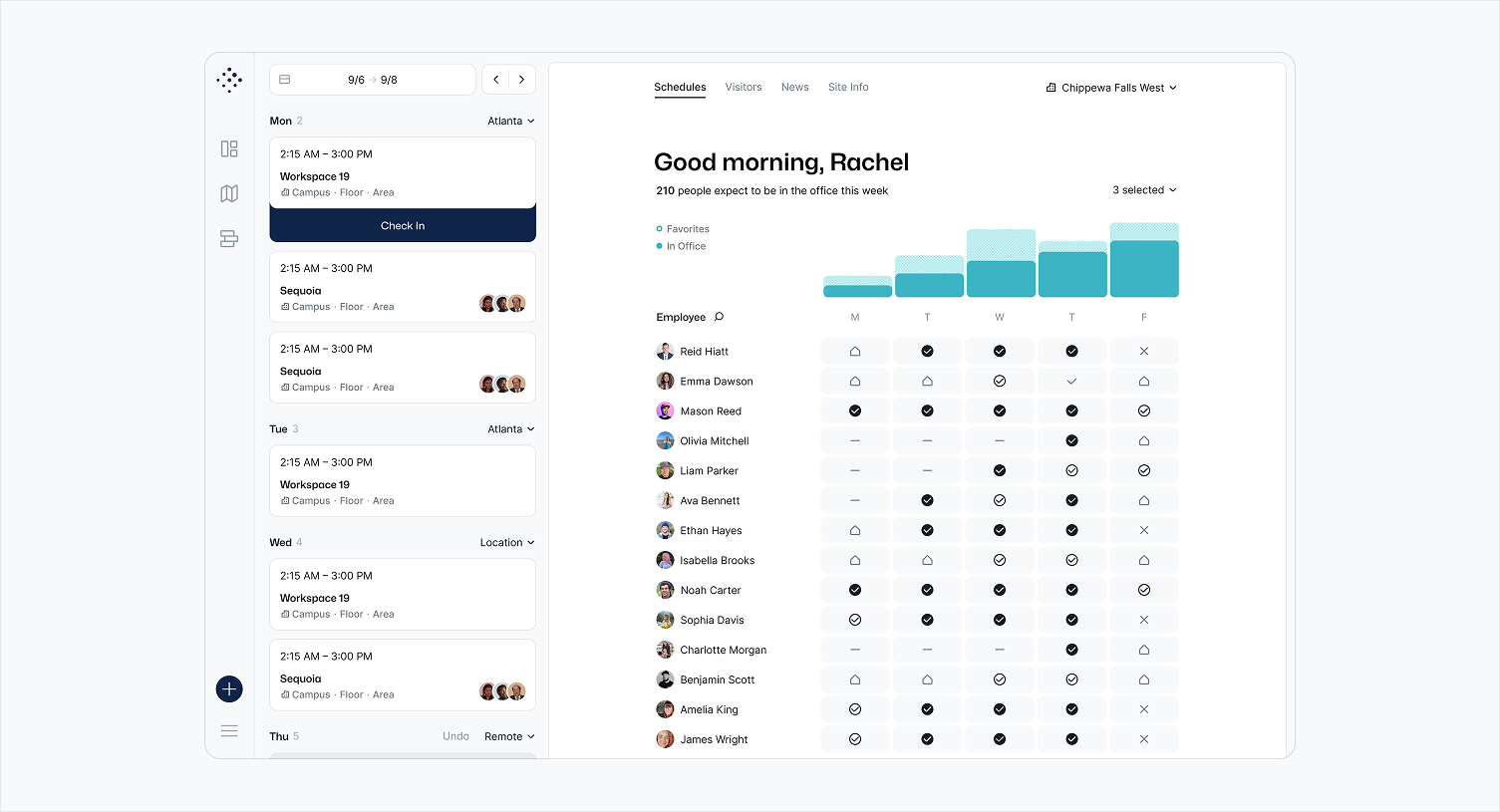
Task: Open the hamburger menu in sidebar
Action: pyautogui.click(x=229, y=731)
